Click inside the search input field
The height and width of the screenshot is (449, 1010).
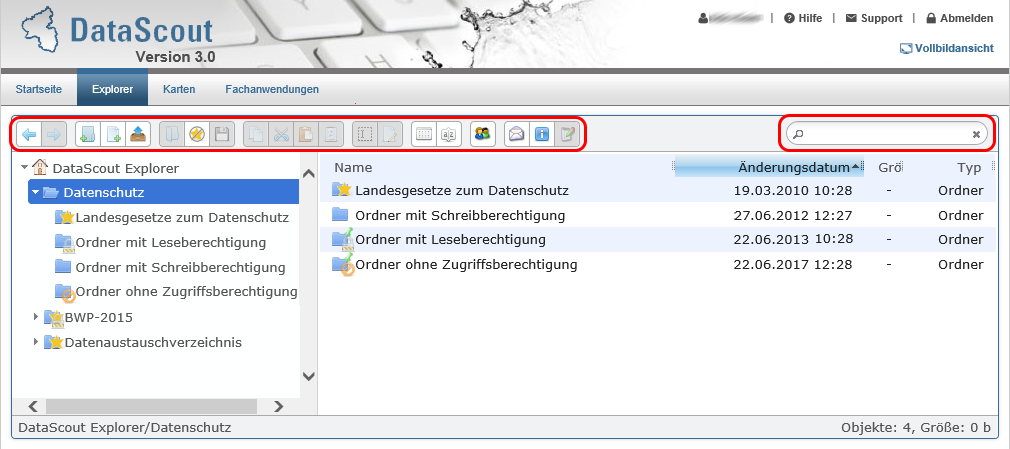pos(886,134)
